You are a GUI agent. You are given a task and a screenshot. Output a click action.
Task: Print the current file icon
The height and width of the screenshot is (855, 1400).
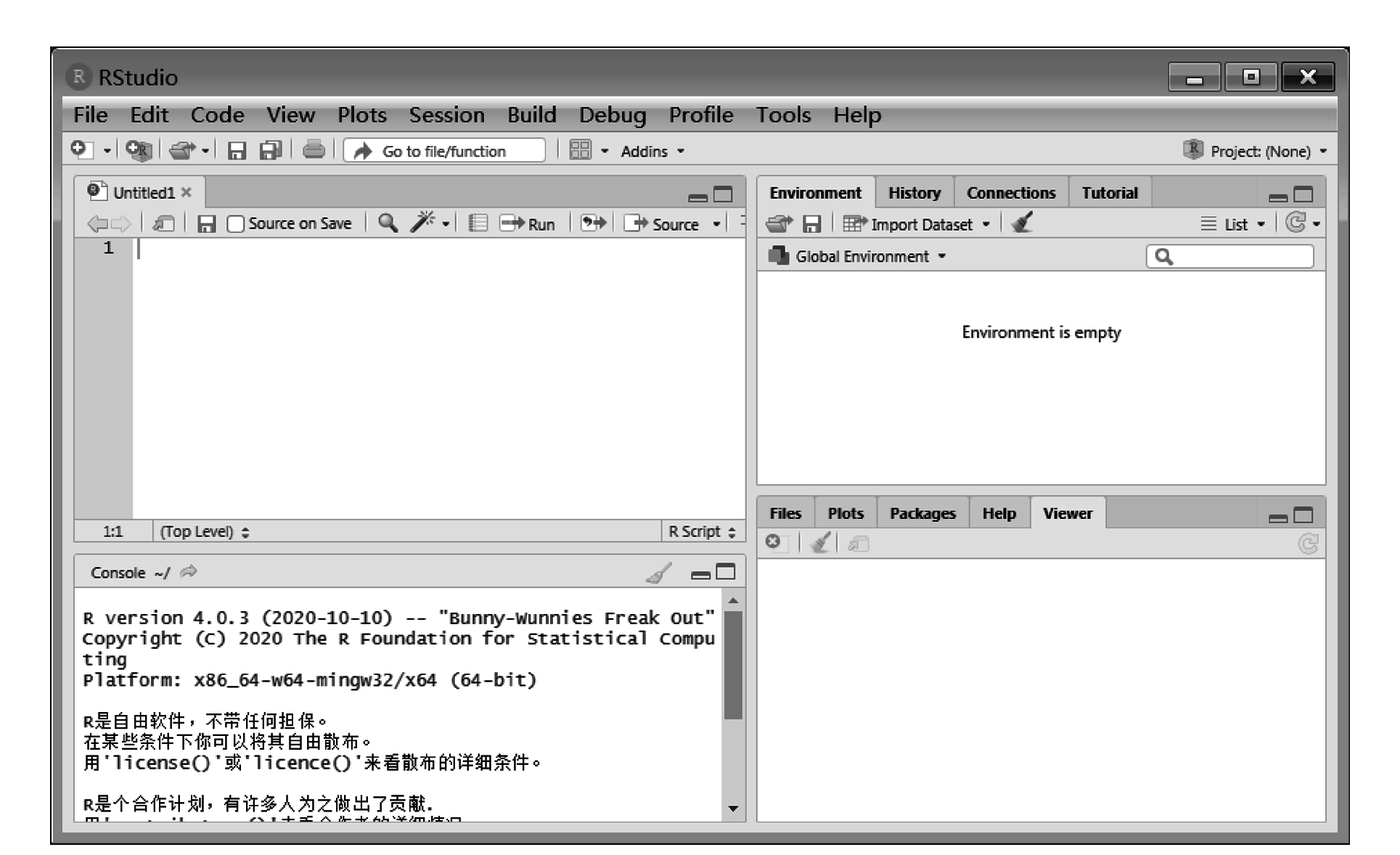pyautogui.click(x=314, y=150)
